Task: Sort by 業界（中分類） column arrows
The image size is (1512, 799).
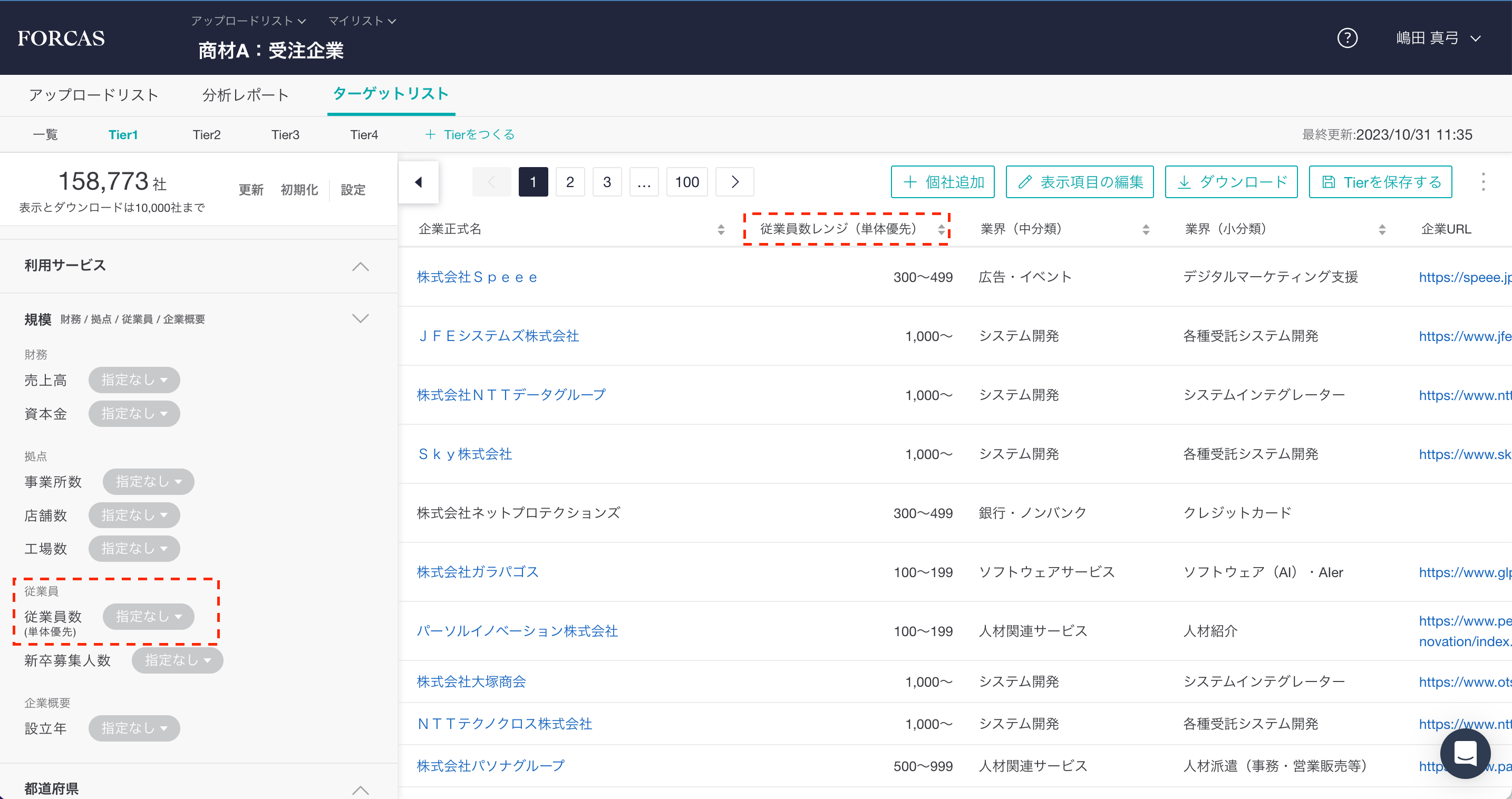Action: tap(1146, 229)
